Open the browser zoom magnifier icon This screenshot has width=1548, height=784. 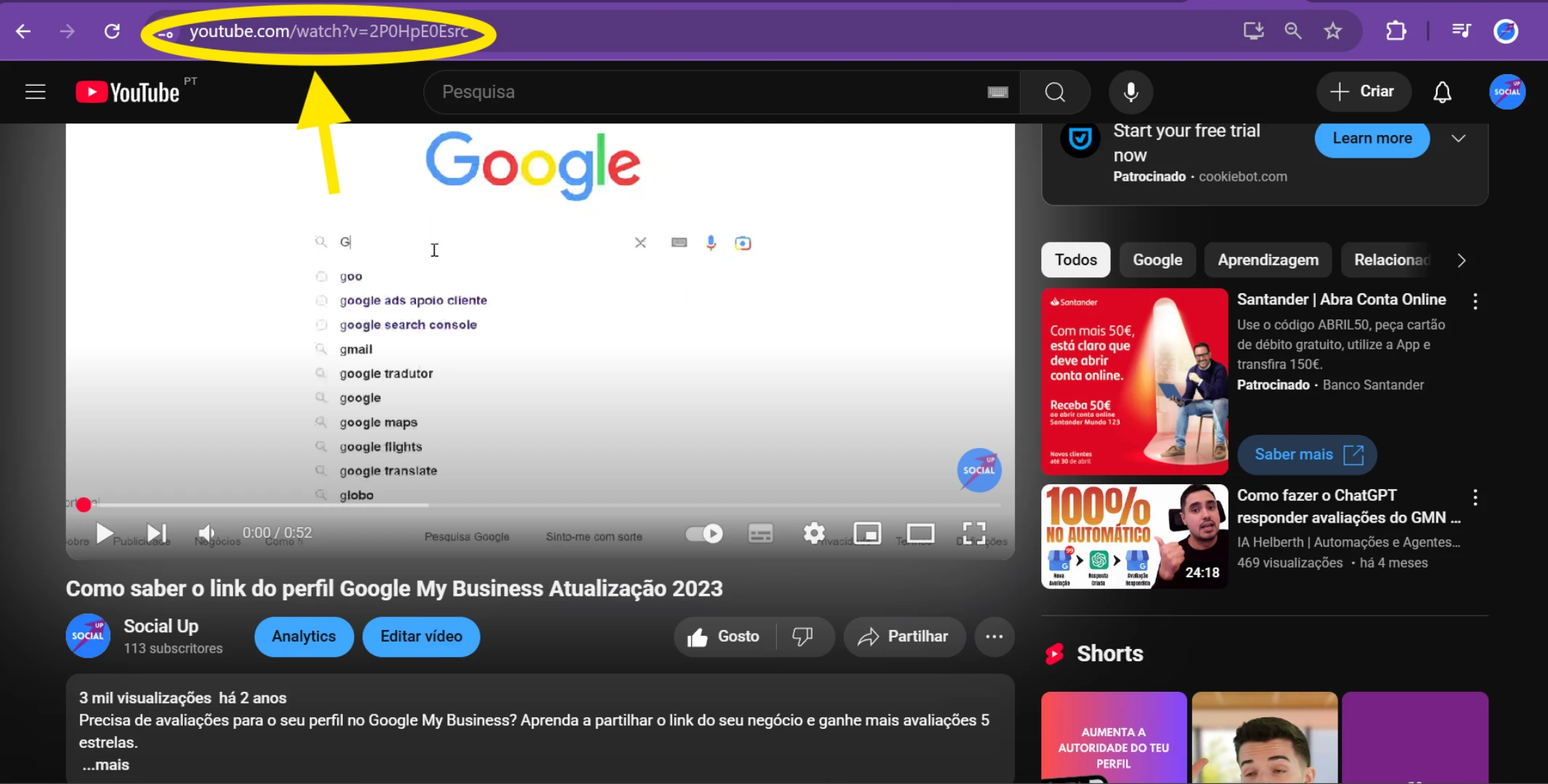point(1293,30)
